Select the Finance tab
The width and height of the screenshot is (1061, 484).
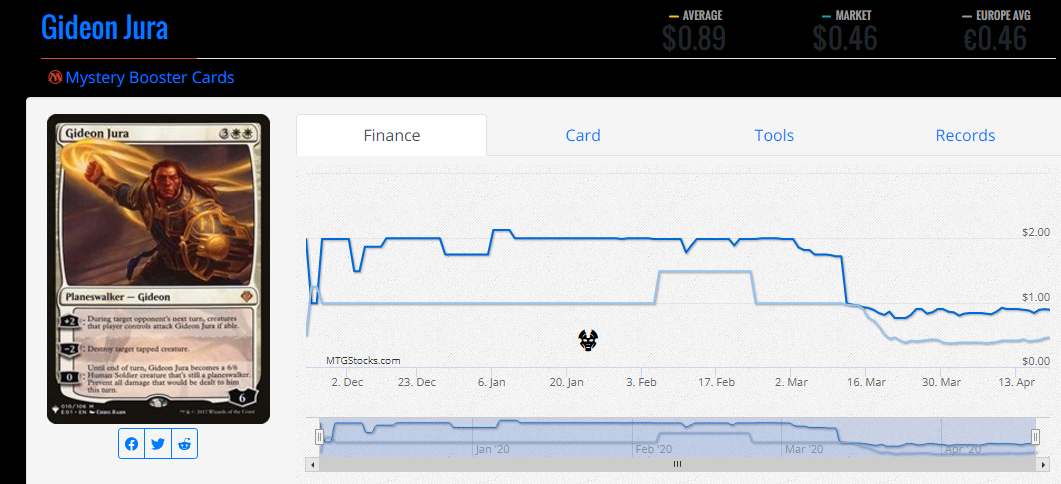click(x=392, y=135)
